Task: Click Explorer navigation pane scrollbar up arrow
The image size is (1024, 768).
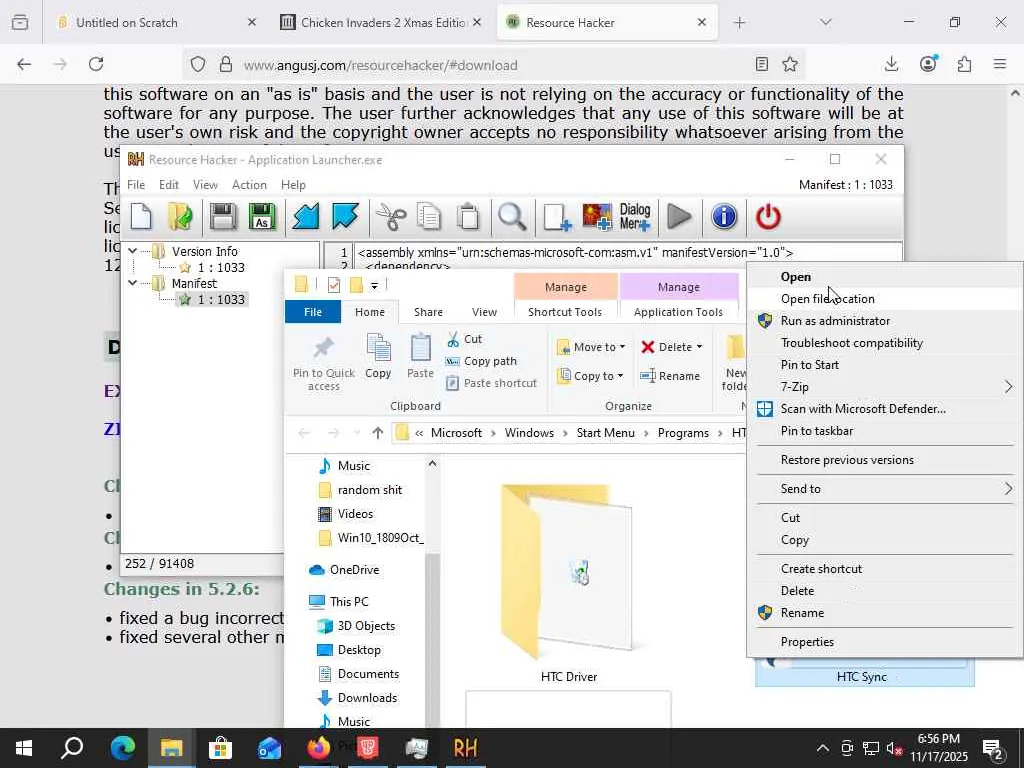Action: (x=432, y=464)
